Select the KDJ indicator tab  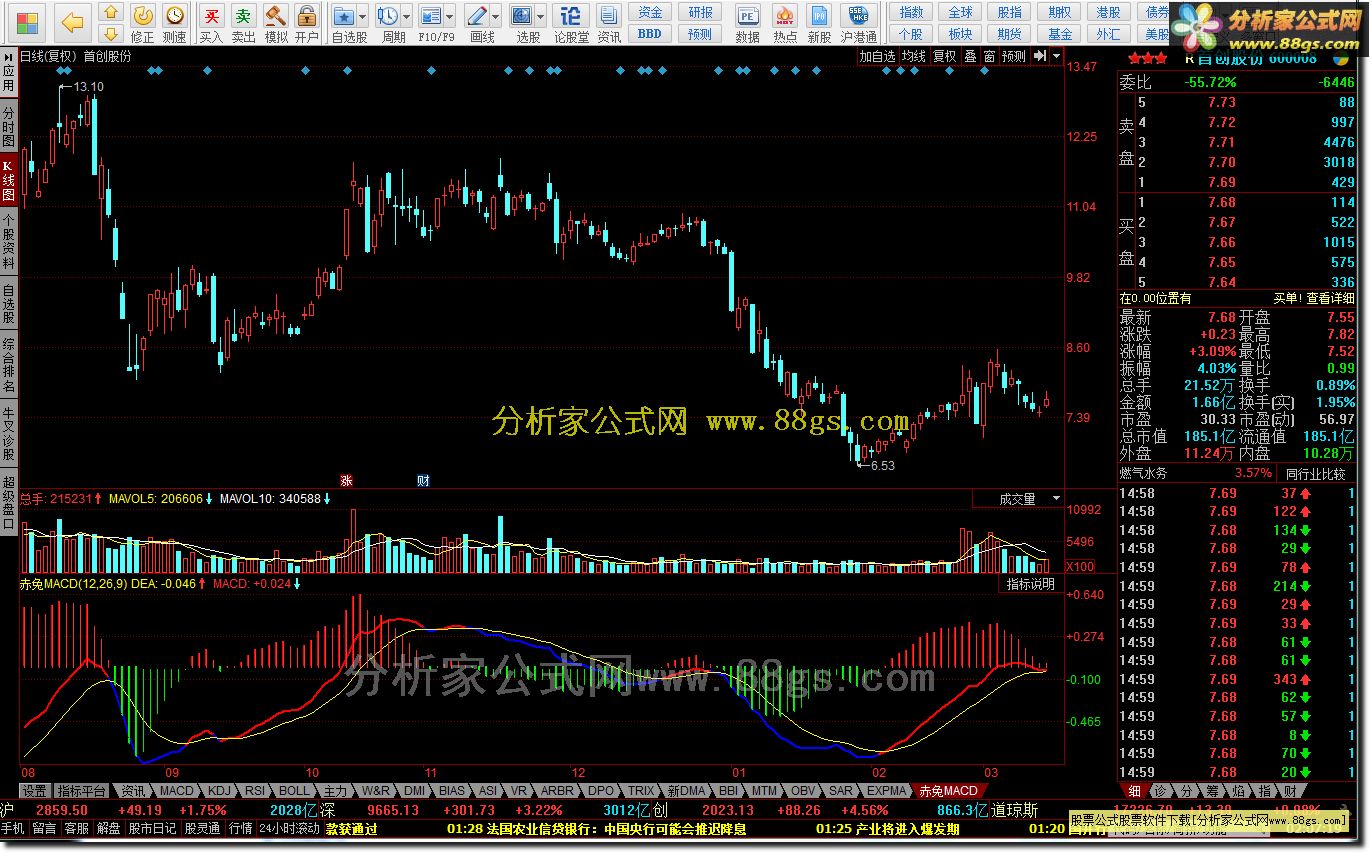pyautogui.click(x=218, y=791)
